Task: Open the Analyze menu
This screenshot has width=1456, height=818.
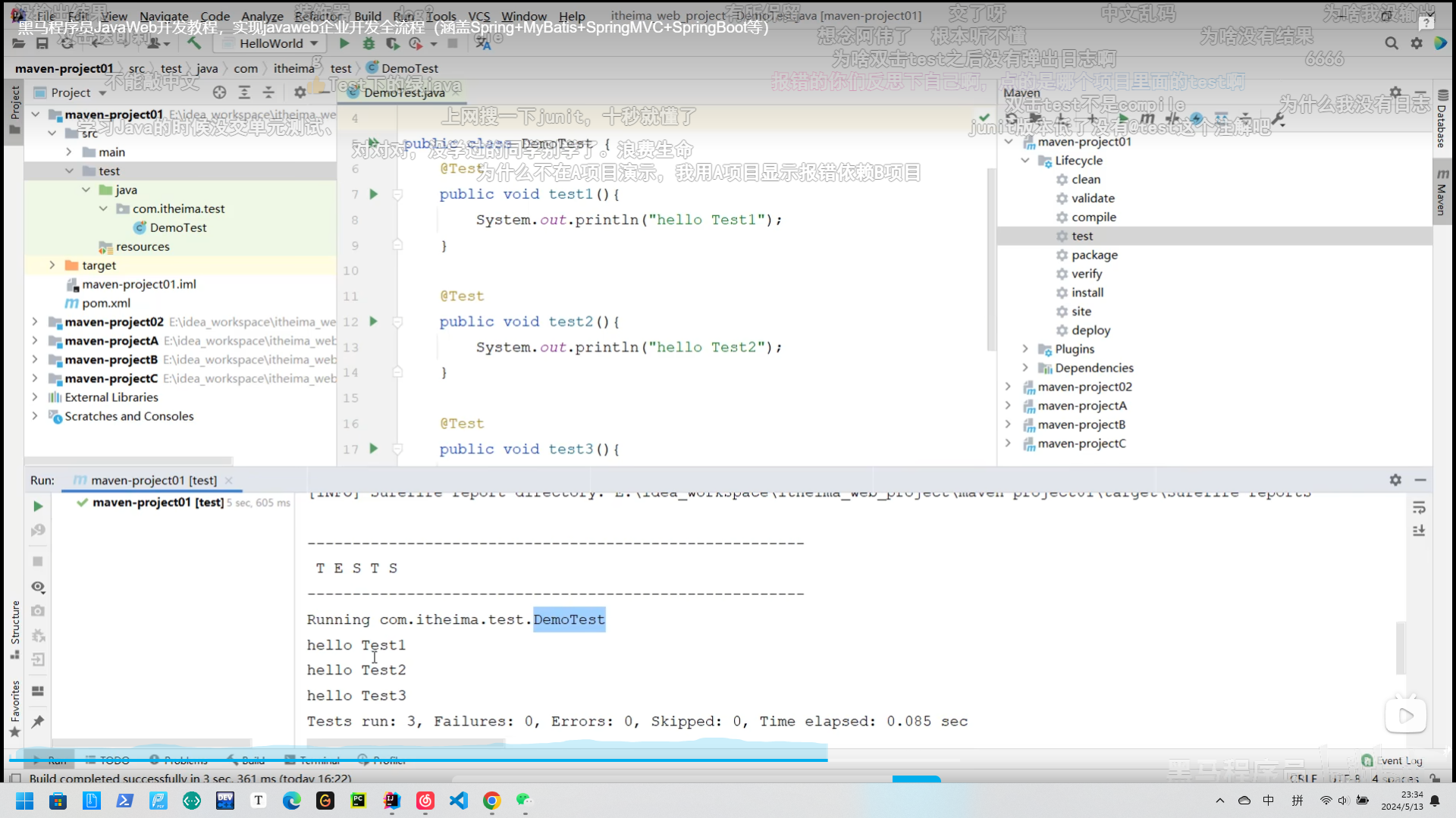Action: pos(262,16)
